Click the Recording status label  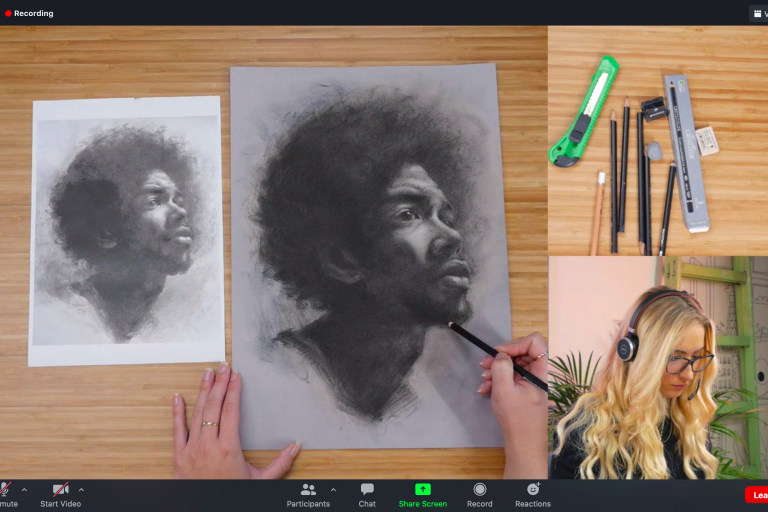pos(34,14)
